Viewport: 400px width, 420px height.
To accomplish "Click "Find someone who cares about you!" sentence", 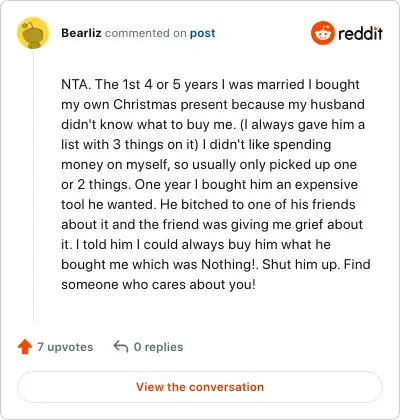I will pyautogui.click(x=216, y=274).
